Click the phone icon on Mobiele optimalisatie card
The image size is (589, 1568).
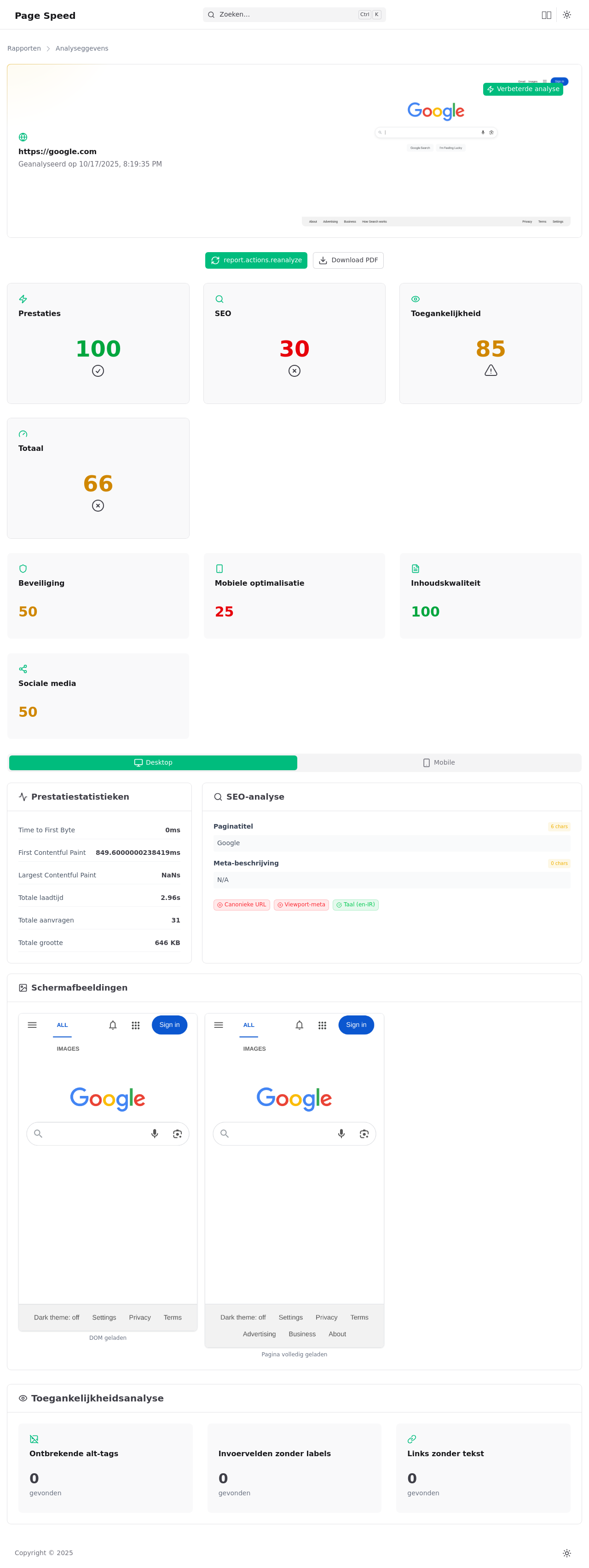point(219,569)
